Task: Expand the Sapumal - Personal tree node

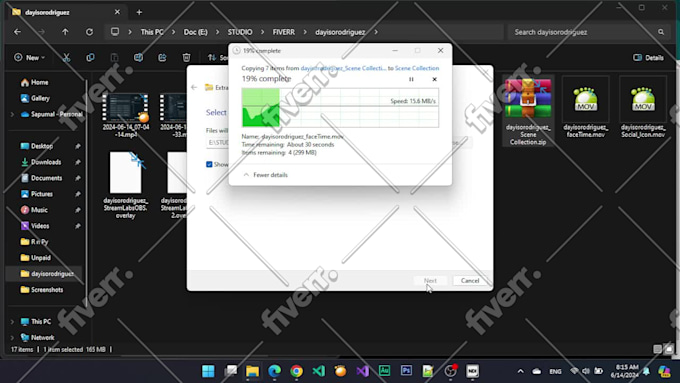Action: (x=12, y=115)
